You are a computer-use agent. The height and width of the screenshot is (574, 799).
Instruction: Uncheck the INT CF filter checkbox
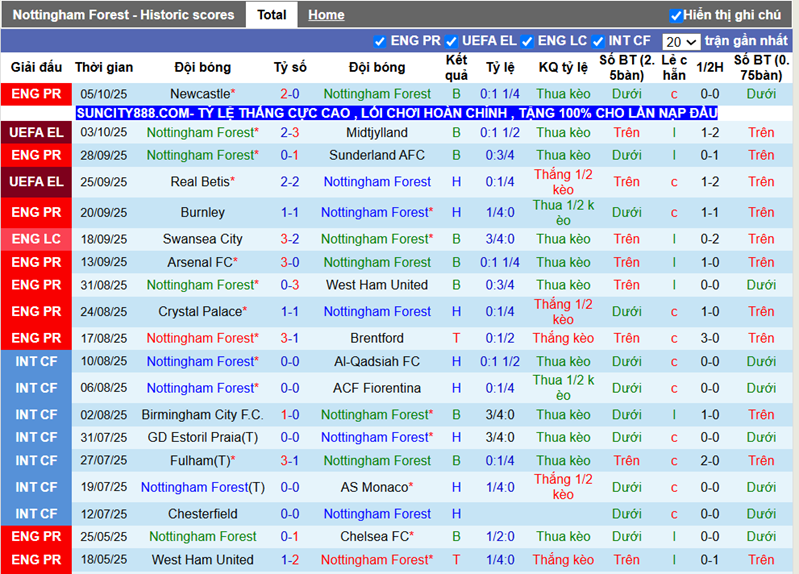coord(598,42)
